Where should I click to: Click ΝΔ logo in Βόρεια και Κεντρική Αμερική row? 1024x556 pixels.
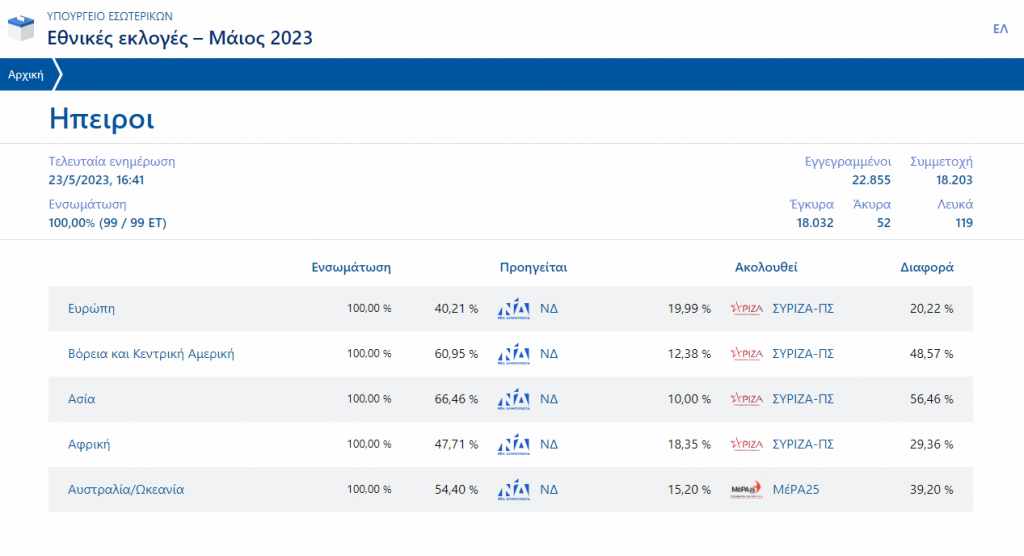tap(514, 354)
